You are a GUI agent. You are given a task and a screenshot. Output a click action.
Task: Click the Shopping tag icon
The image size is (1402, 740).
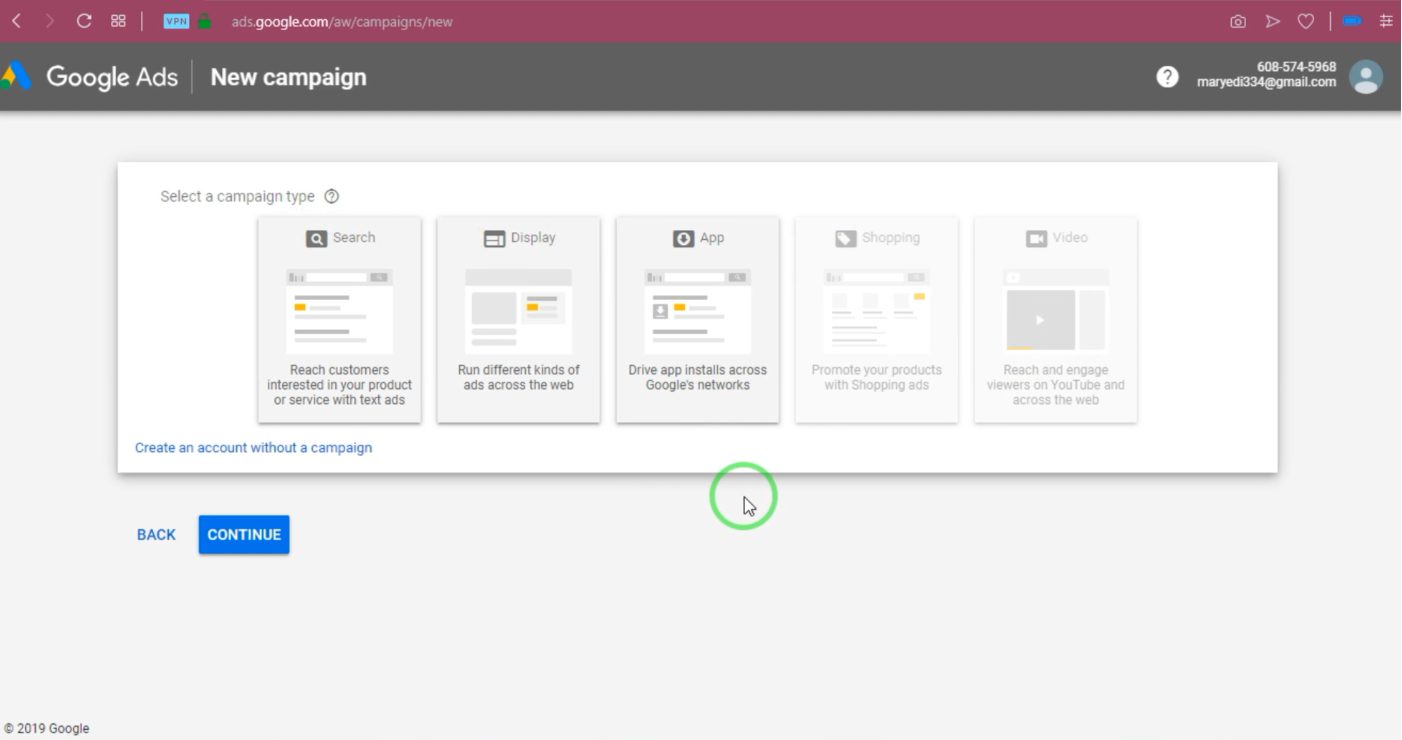click(x=845, y=239)
